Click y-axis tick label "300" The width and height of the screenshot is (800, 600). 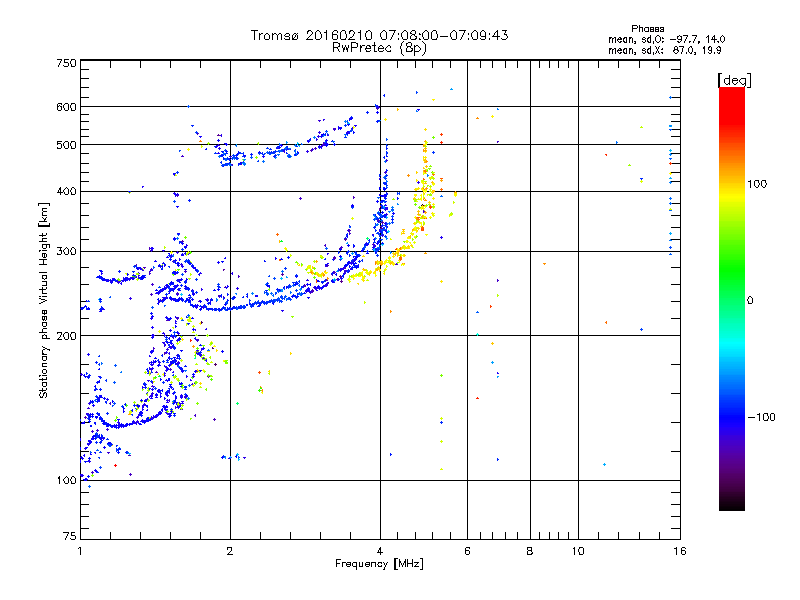pos(67,251)
